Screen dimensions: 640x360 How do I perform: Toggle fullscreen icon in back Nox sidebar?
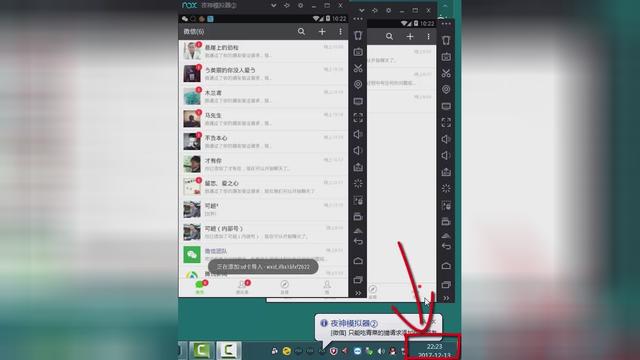tap(446, 122)
